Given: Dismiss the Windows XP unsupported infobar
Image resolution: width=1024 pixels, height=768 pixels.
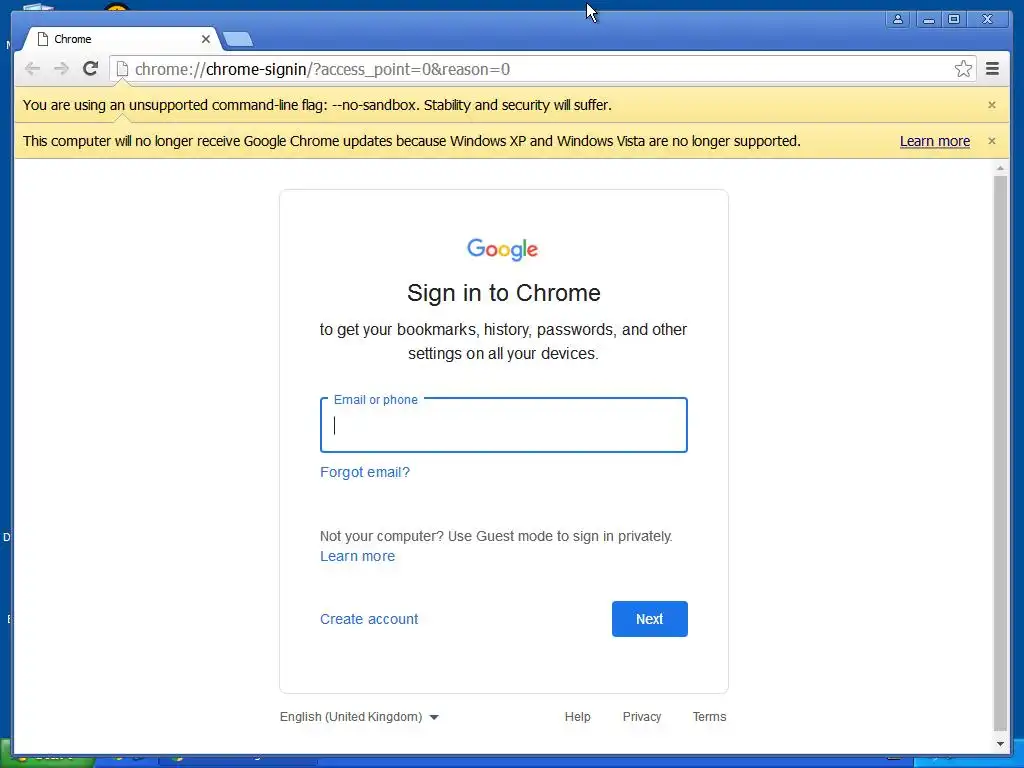Looking at the screenshot, I should click(x=991, y=140).
